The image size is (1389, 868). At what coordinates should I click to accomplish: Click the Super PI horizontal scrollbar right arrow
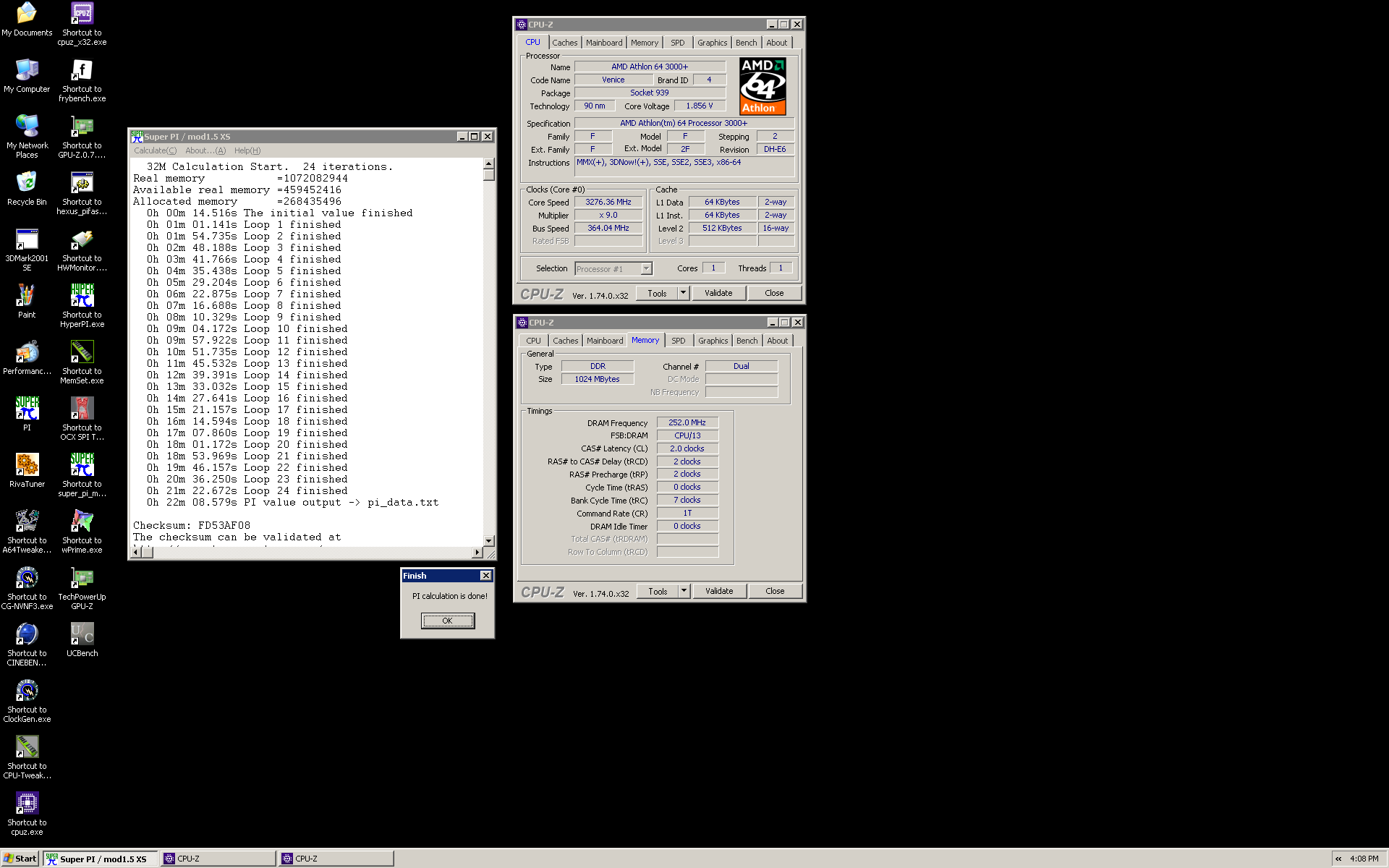coord(477,553)
